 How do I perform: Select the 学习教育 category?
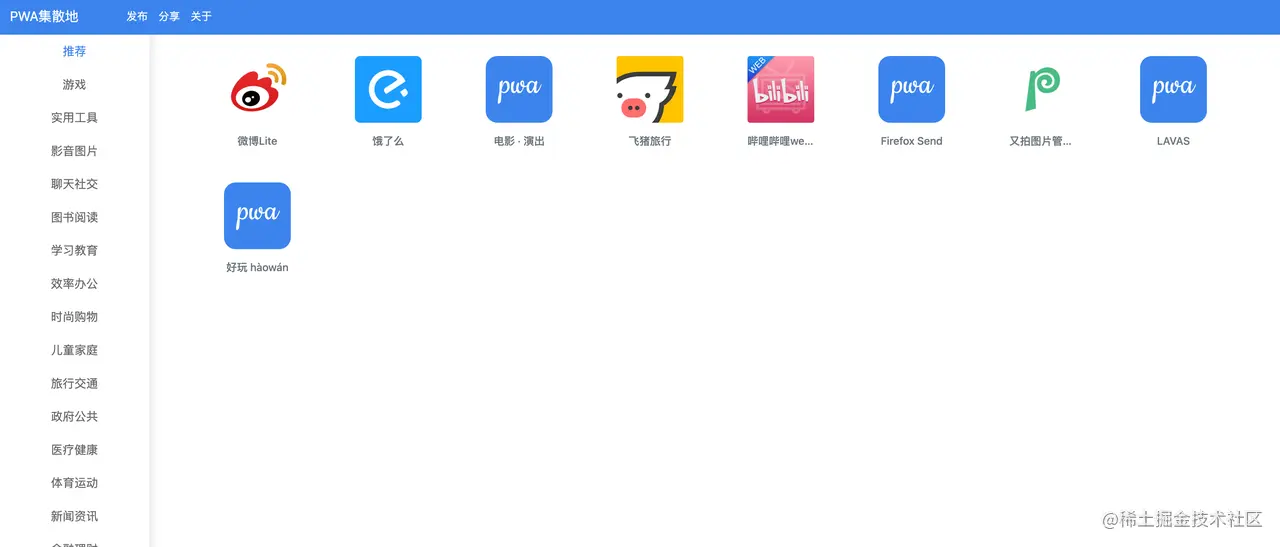point(74,250)
